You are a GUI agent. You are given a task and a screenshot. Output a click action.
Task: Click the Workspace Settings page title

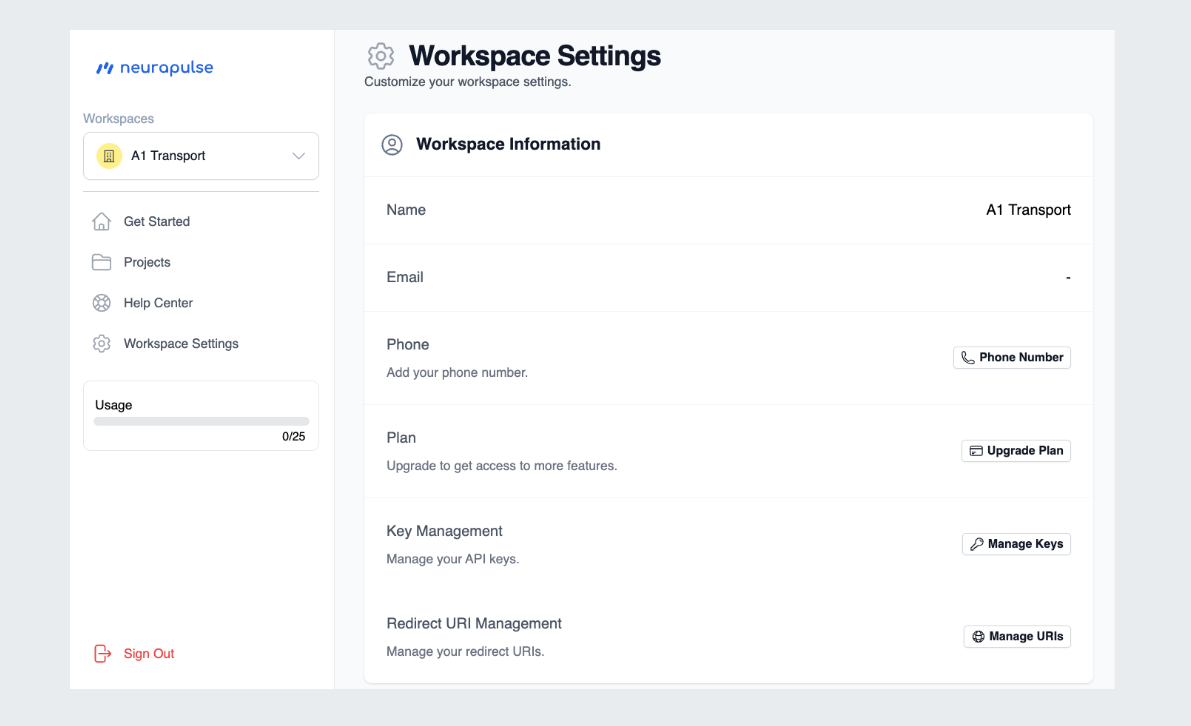click(x=535, y=55)
